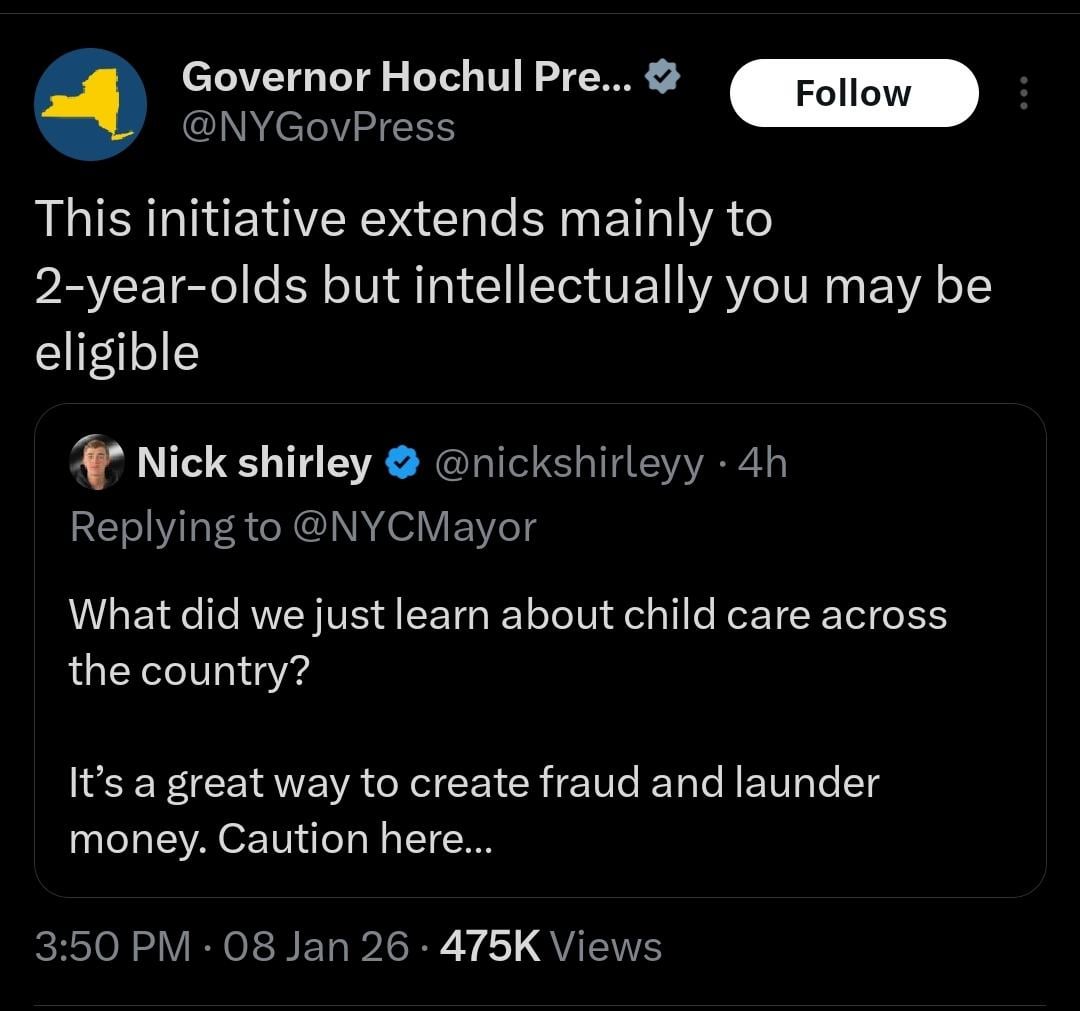This screenshot has width=1080, height=1011.
Task: Open the Governor Hochul Pre... display name
Action: [406, 77]
